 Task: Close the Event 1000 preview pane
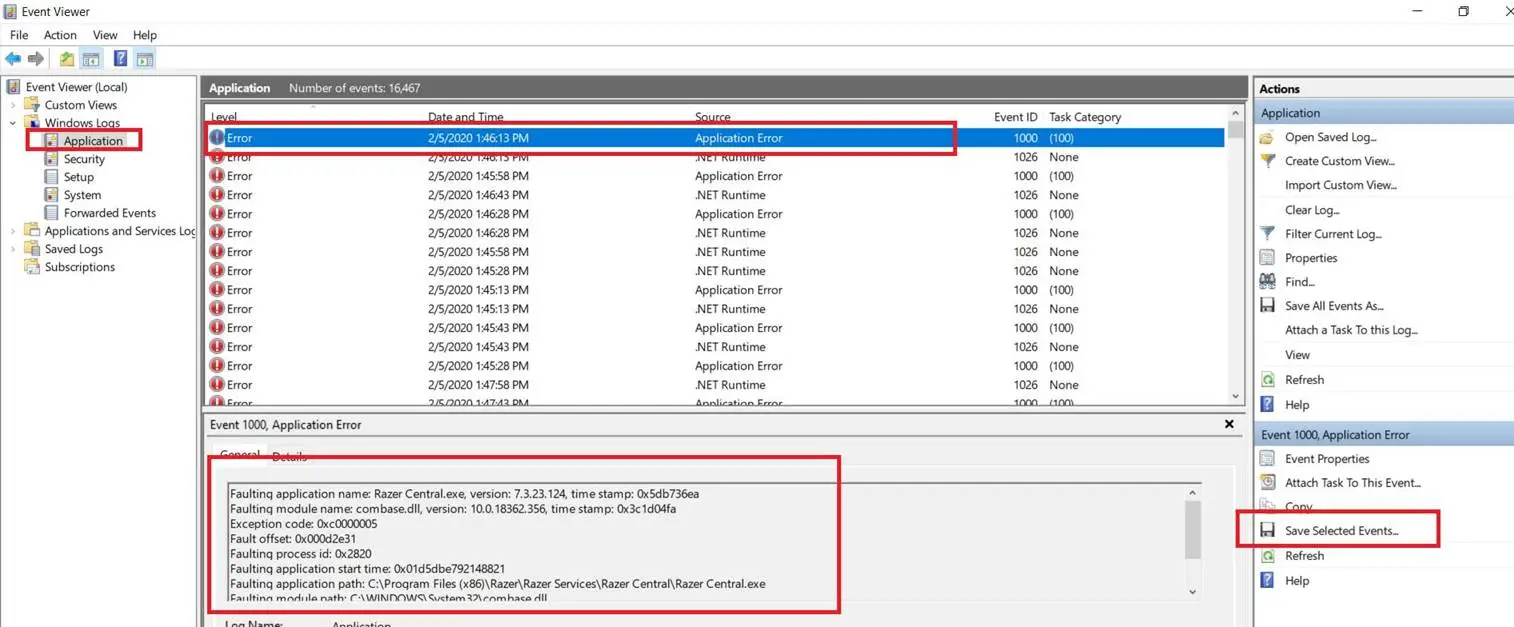pos(1229,424)
